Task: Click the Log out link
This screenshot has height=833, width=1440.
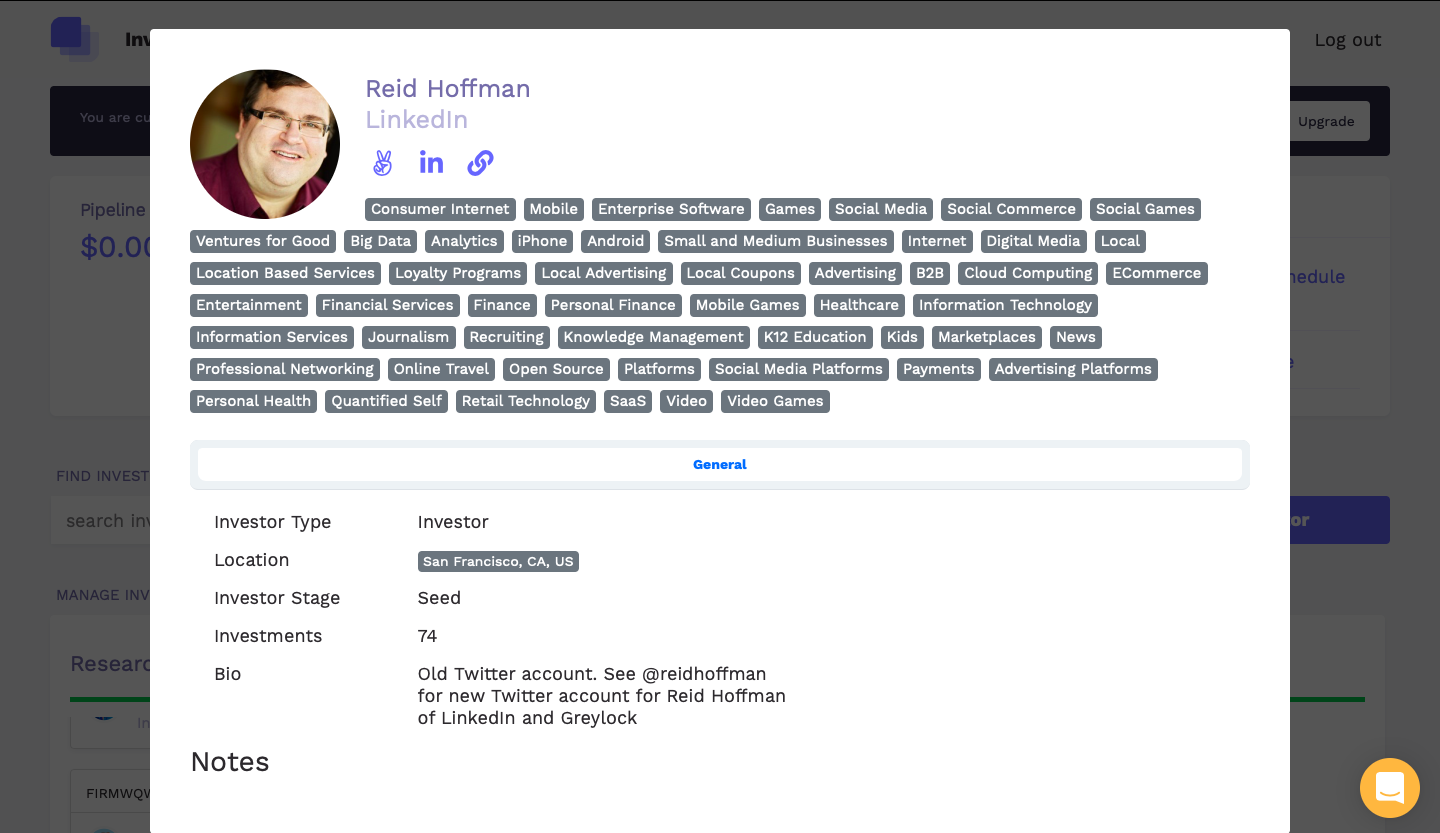Action: pos(1347,40)
